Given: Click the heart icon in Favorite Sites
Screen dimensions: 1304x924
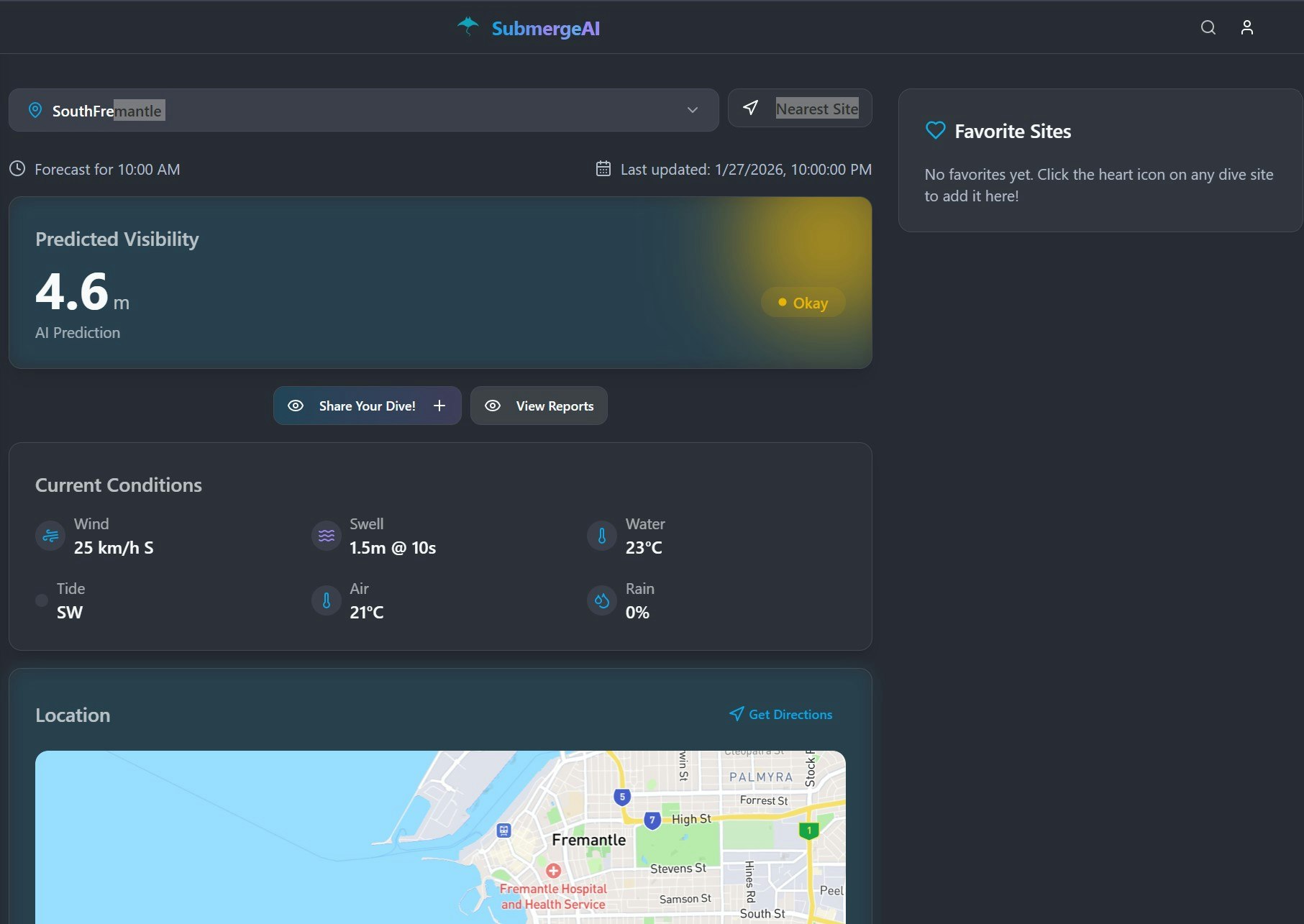Looking at the screenshot, I should coord(934,130).
